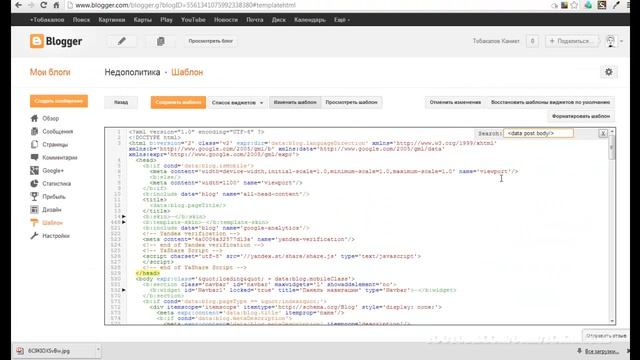This screenshot has width=640, height=360.
Task: Open YouTube in the Google bar
Action: [x=193, y=20]
